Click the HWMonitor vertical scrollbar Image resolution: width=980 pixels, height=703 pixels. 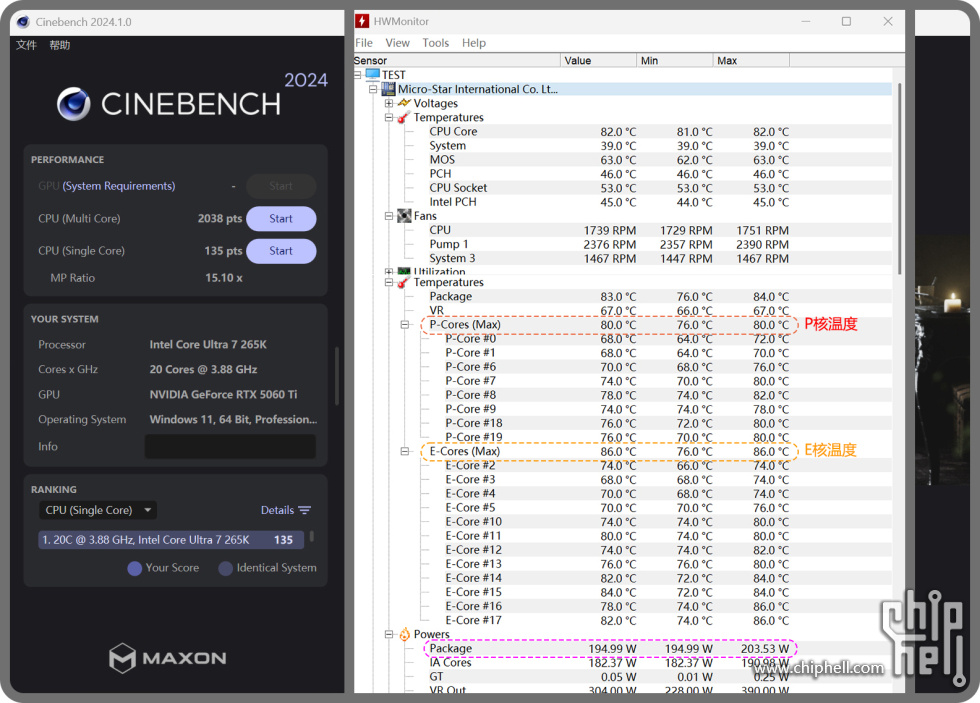(x=899, y=178)
